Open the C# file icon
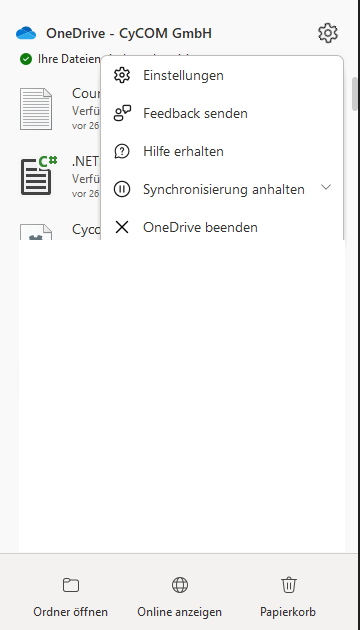 (x=39, y=176)
